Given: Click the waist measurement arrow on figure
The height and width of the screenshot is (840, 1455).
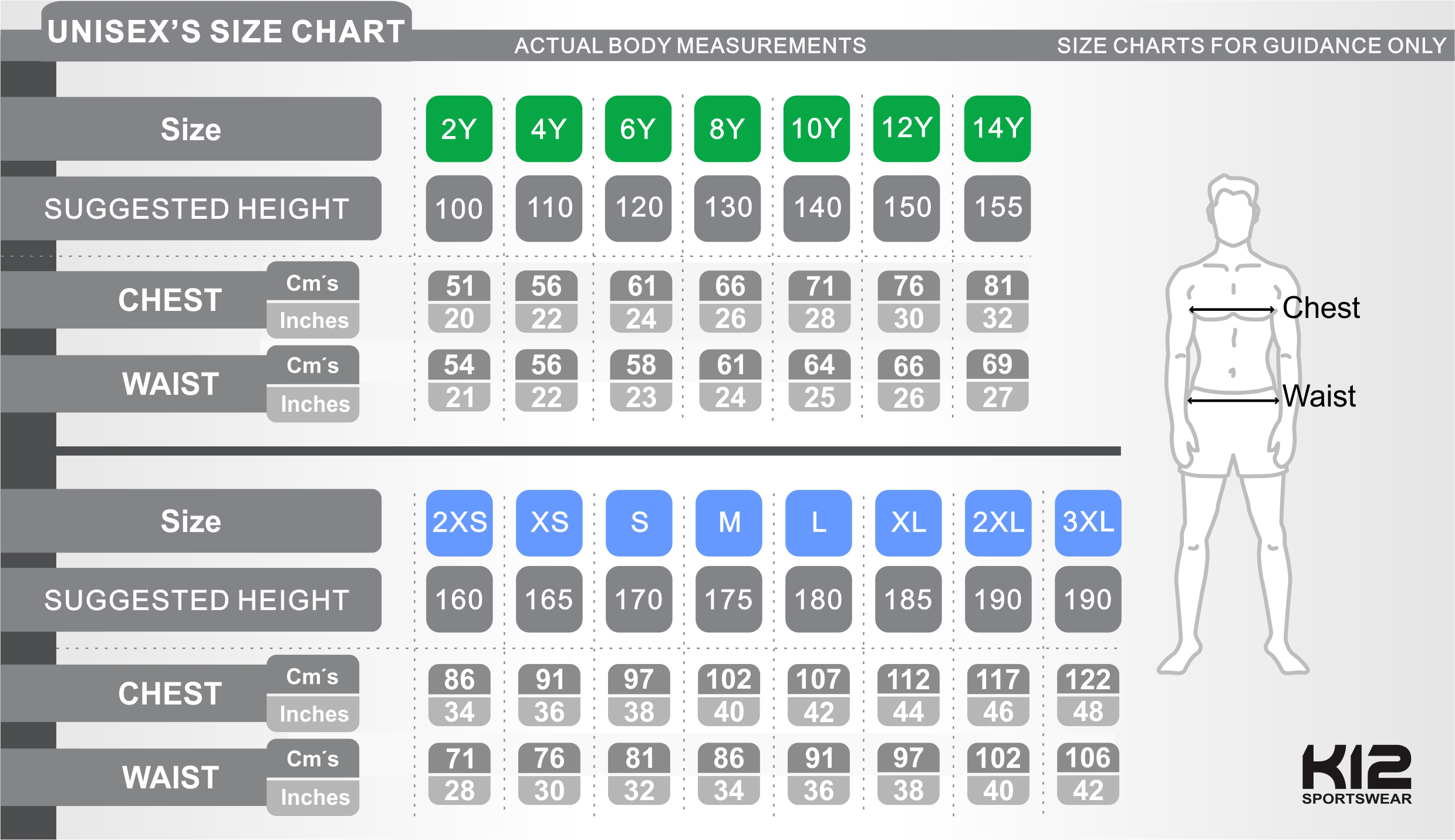Looking at the screenshot, I should [x=1233, y=401].
